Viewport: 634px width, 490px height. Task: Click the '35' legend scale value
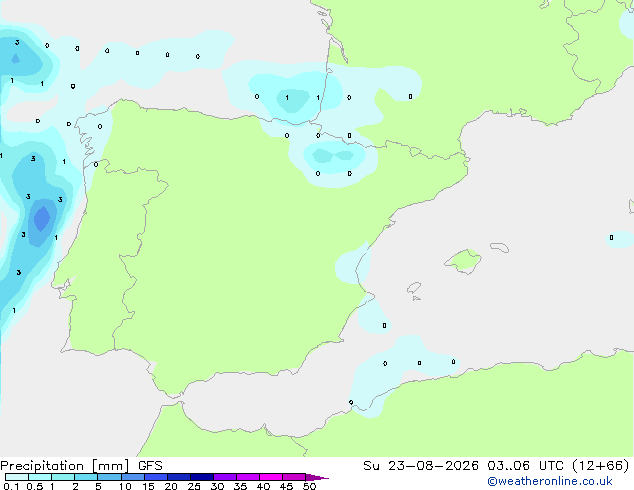pyautogui.click(x=240, y=486)
